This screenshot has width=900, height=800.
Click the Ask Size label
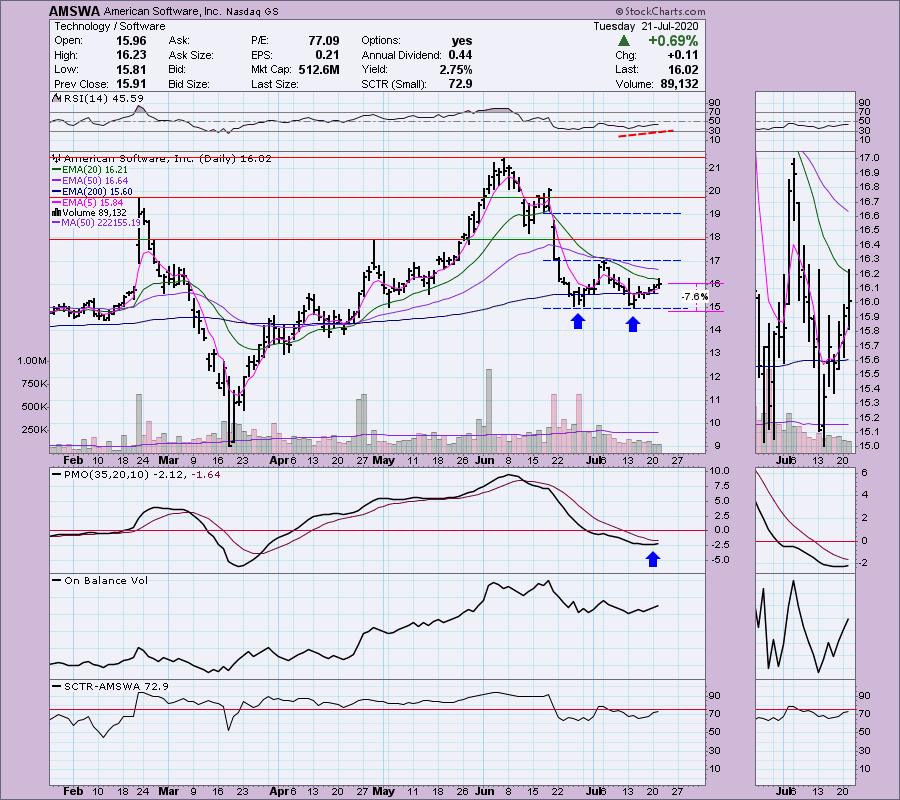[191, 55]
